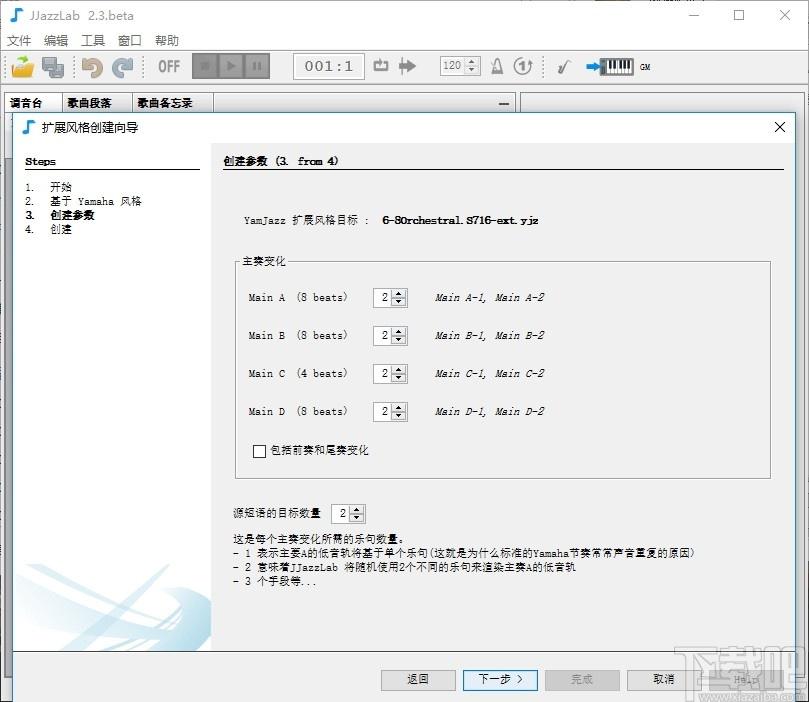
Task: Open MIDI keyboard output settings icon
Action: pyautogui.click(x=609, y=66)
